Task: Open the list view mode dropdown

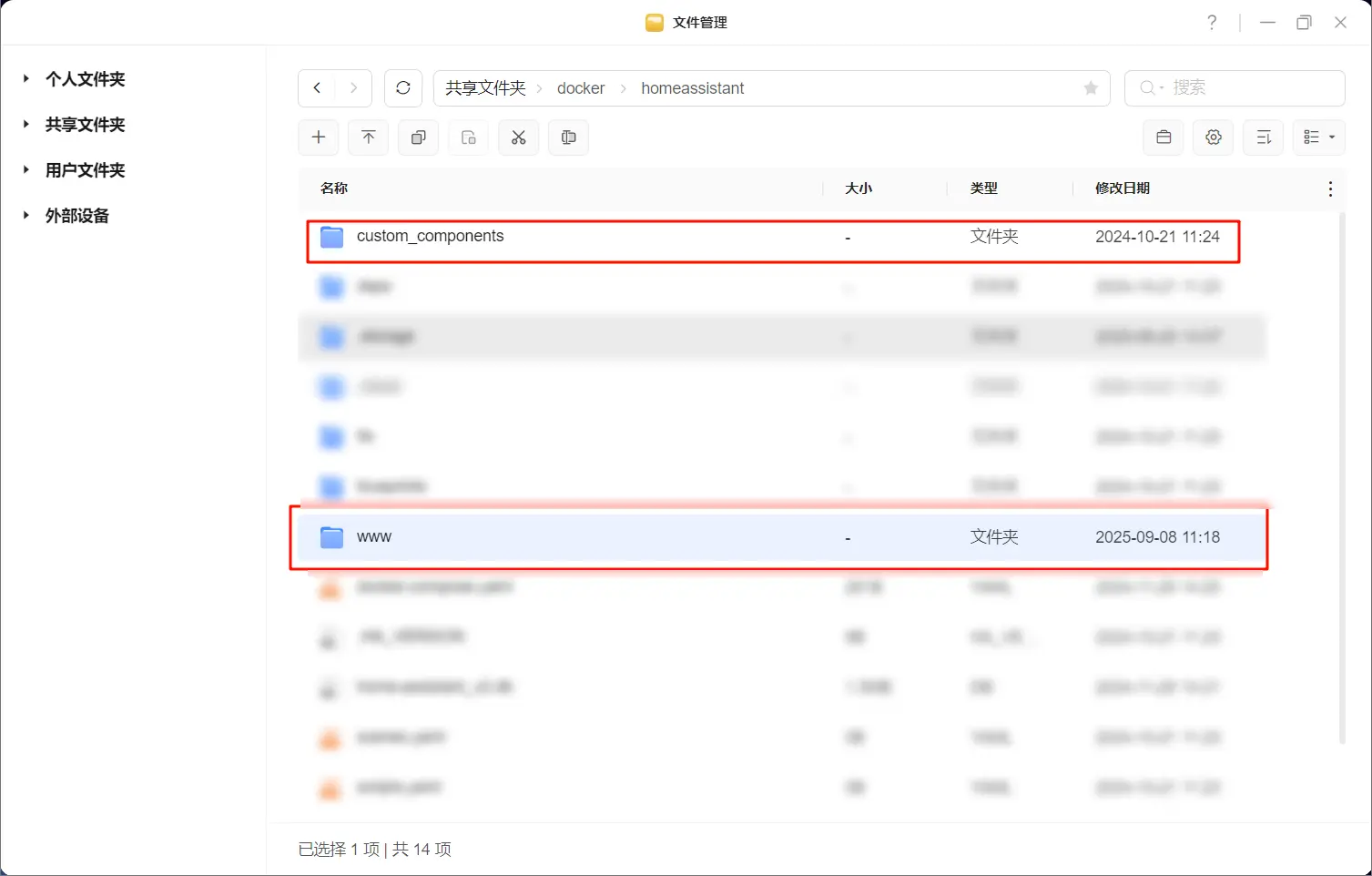Action: [x=1319, y=138]
